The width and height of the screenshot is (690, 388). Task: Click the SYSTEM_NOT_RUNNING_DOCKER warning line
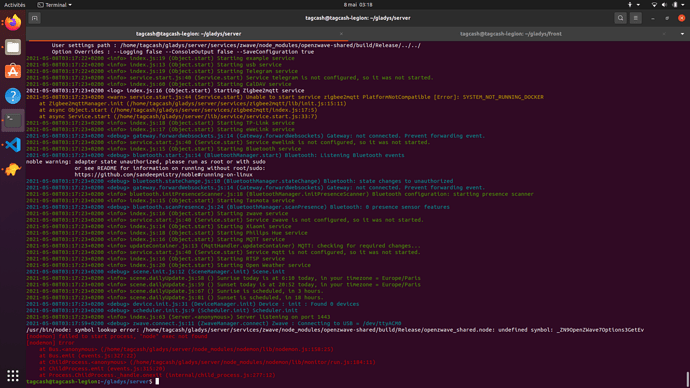285,97
